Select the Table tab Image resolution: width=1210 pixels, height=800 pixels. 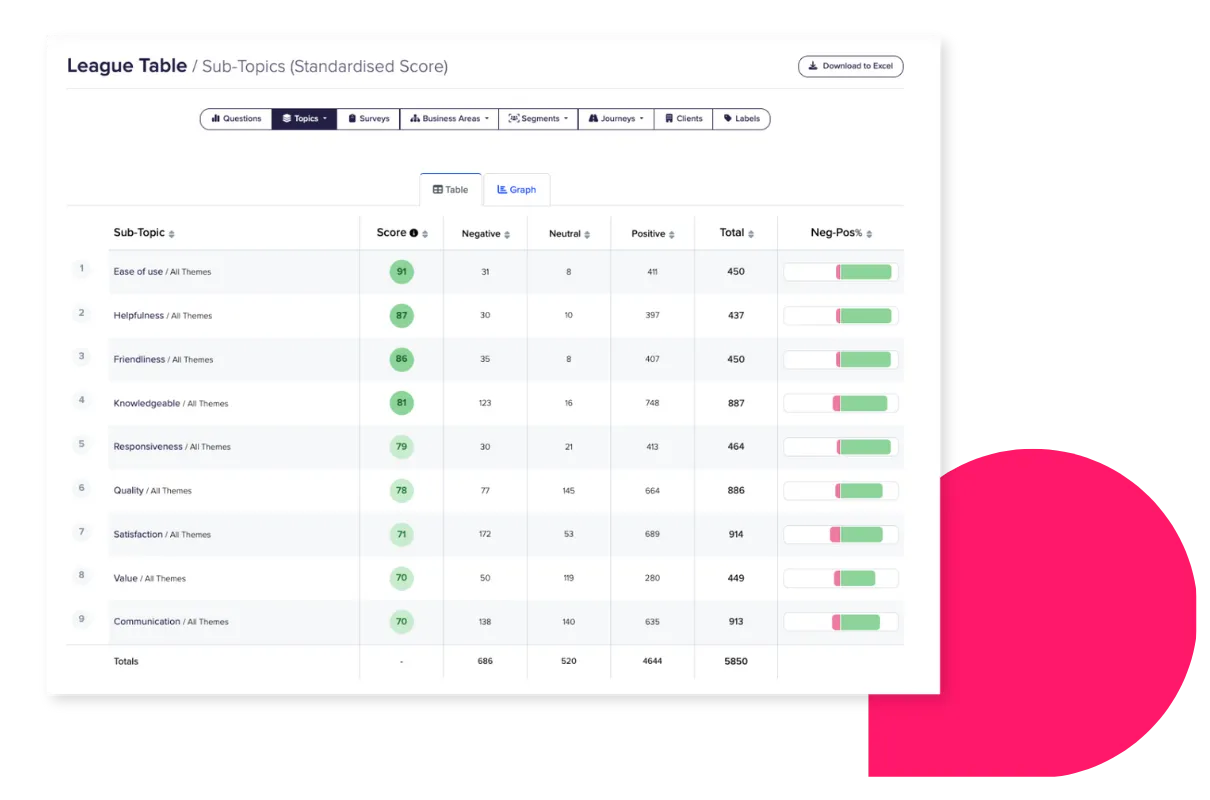coord(450,189)
